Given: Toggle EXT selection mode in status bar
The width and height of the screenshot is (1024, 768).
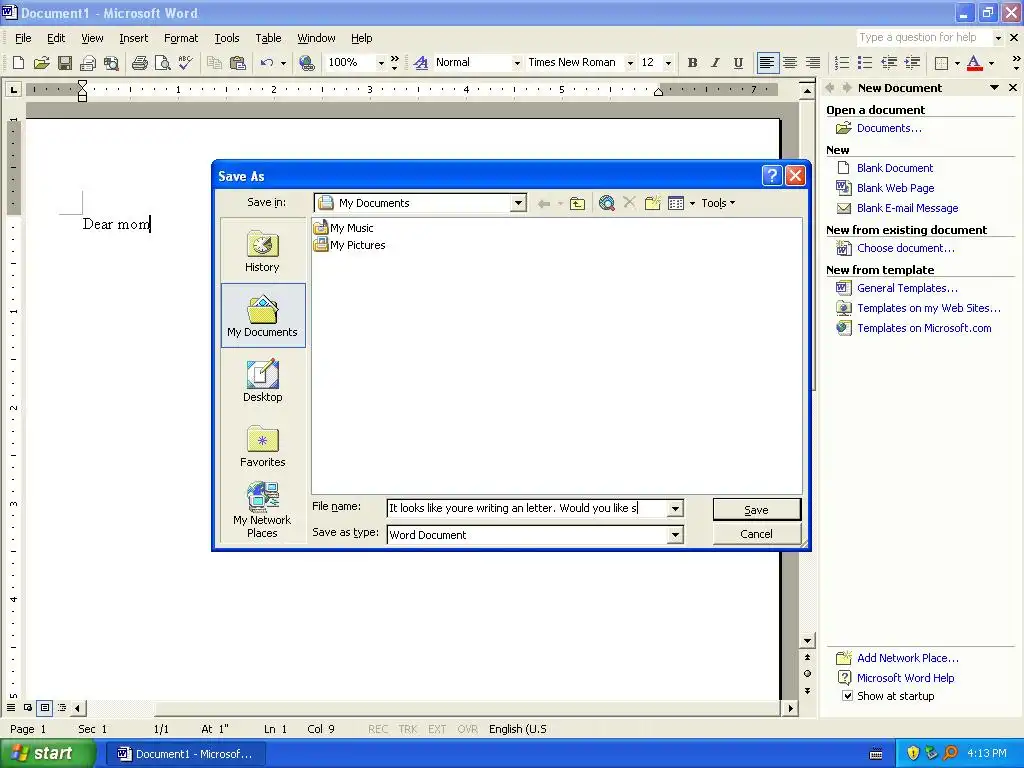Looking at the screenshot, I should (437, 729).
